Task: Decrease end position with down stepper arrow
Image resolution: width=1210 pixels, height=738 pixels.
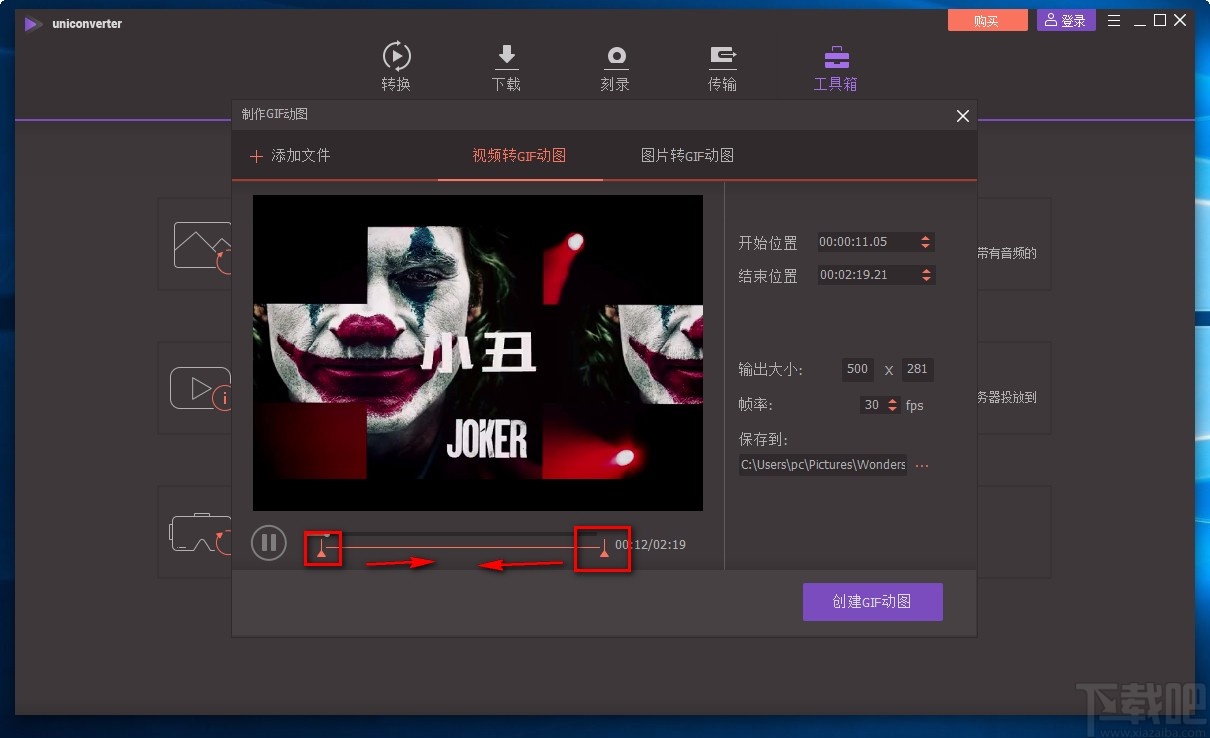Action: coord(926,280)
